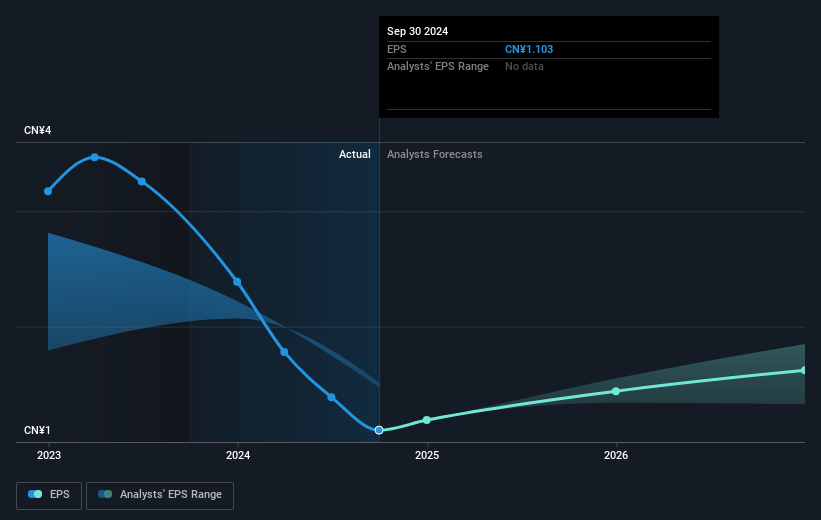Click the peak EPS data point near CN¥4
Viewport: 821px width, 520px height.
click(94, 157)
